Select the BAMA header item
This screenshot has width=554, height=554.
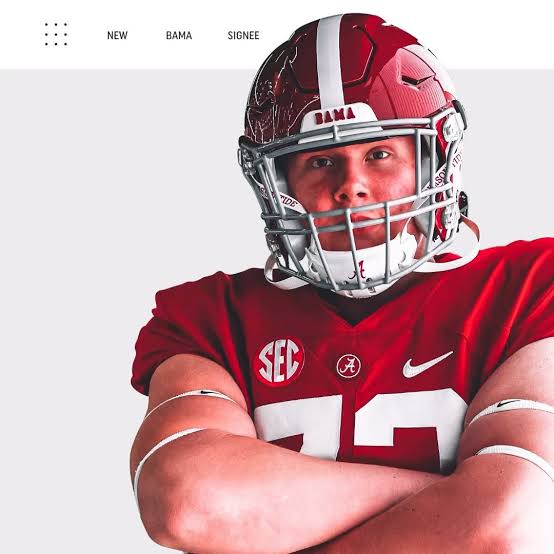[179, 35]
